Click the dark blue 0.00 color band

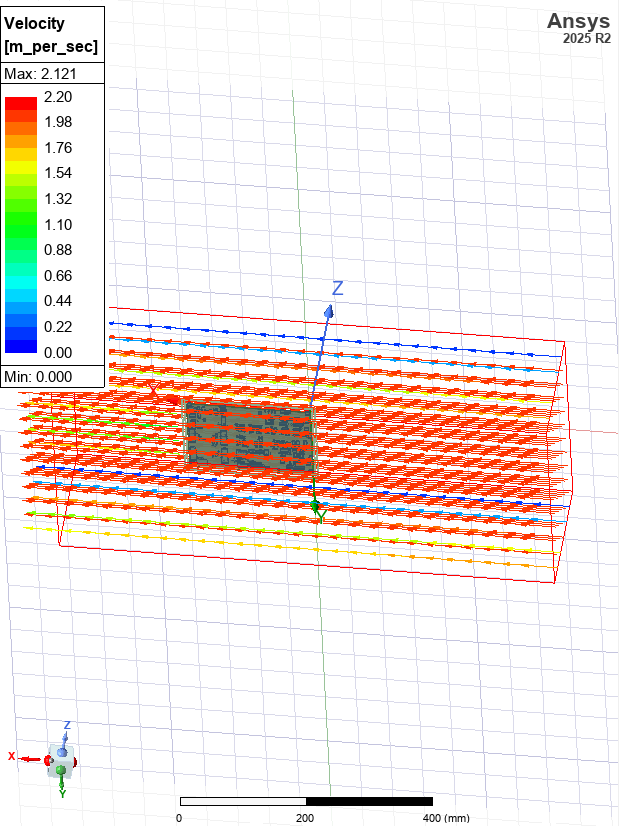pos(21,347)
